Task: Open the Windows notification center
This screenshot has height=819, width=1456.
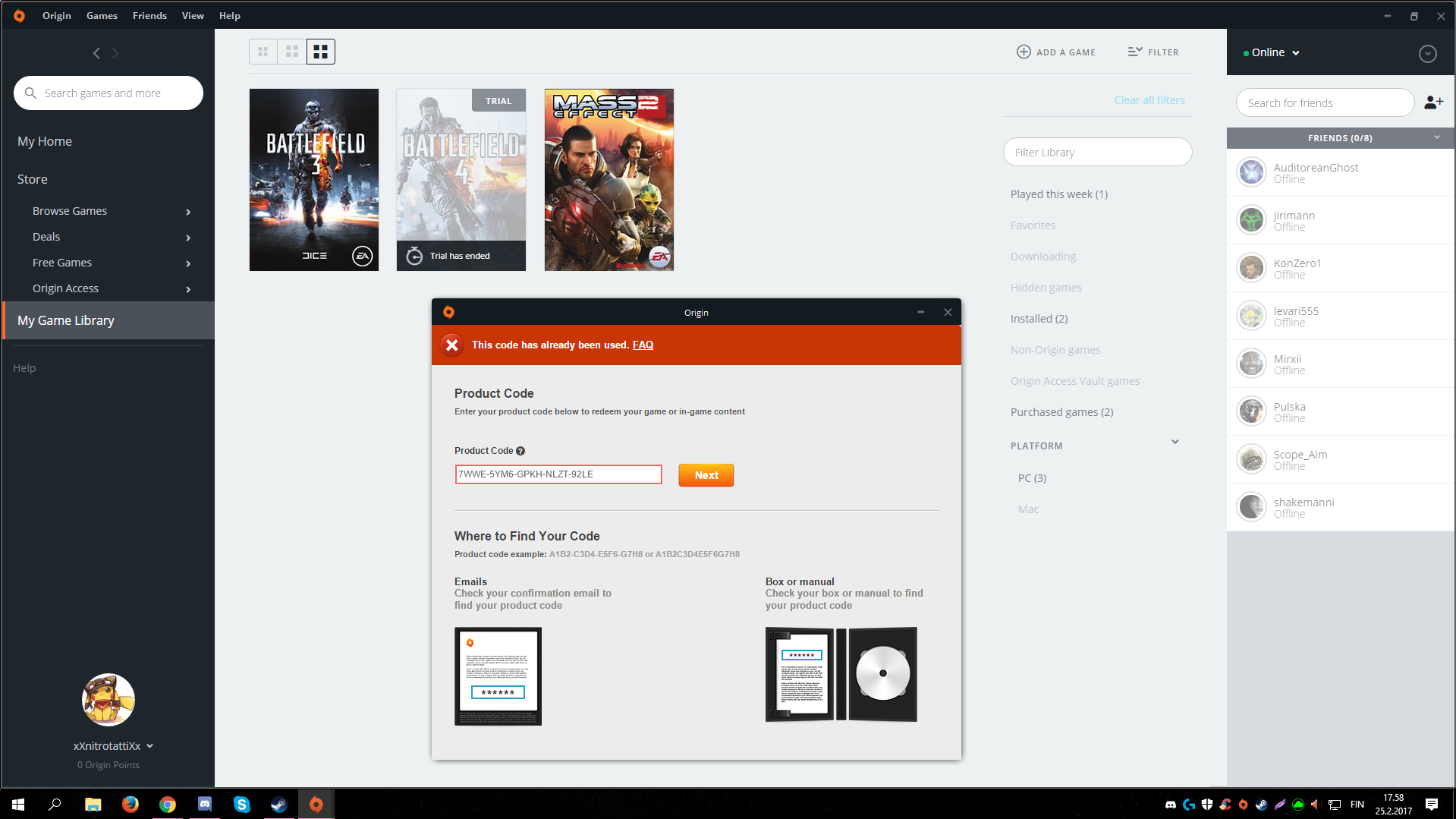Action: [1432, 804]
